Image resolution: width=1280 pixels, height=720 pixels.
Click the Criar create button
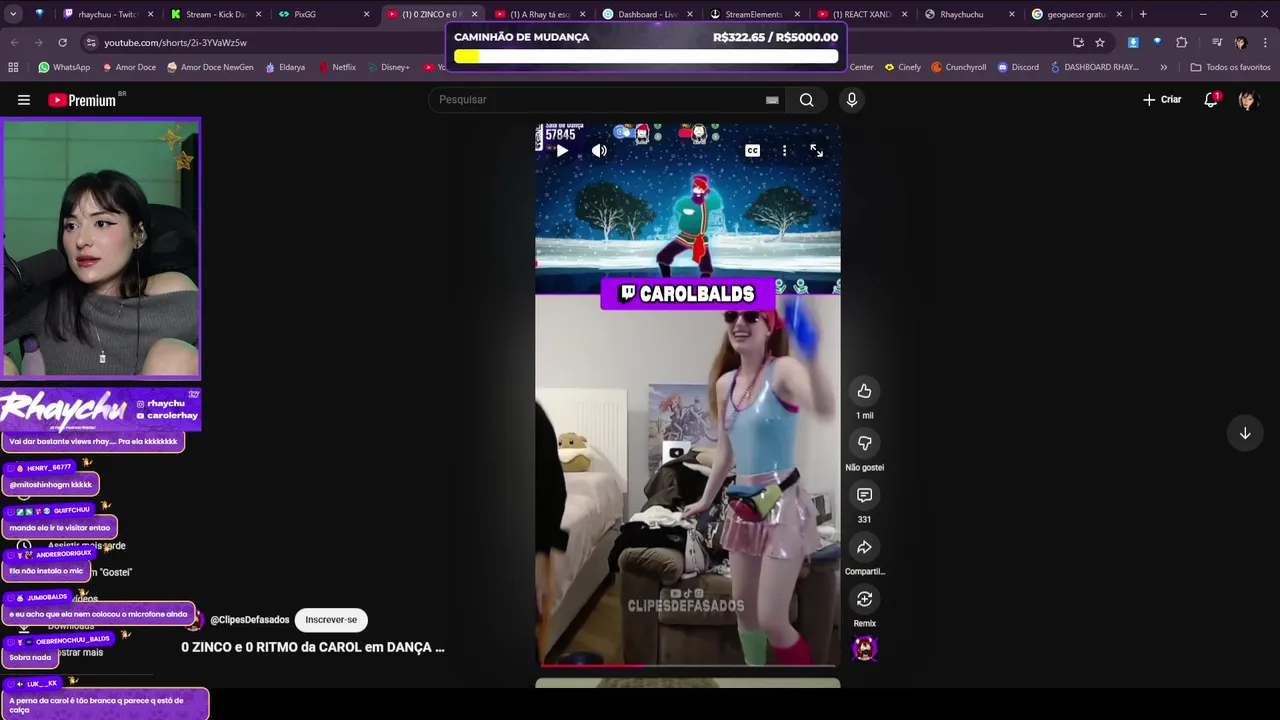pyautogui.click(x=1162, y=100)
